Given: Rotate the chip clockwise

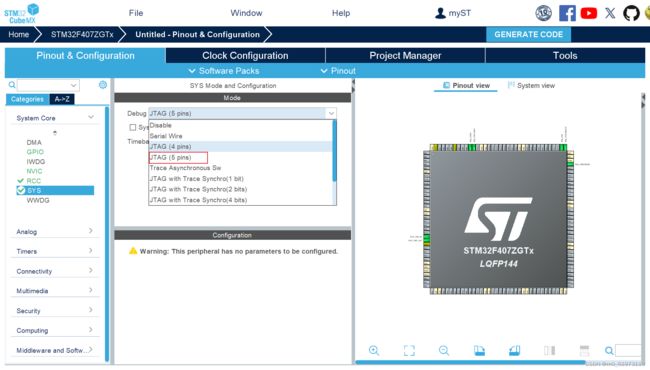Looking at the screenshot, I should (479, 351).
